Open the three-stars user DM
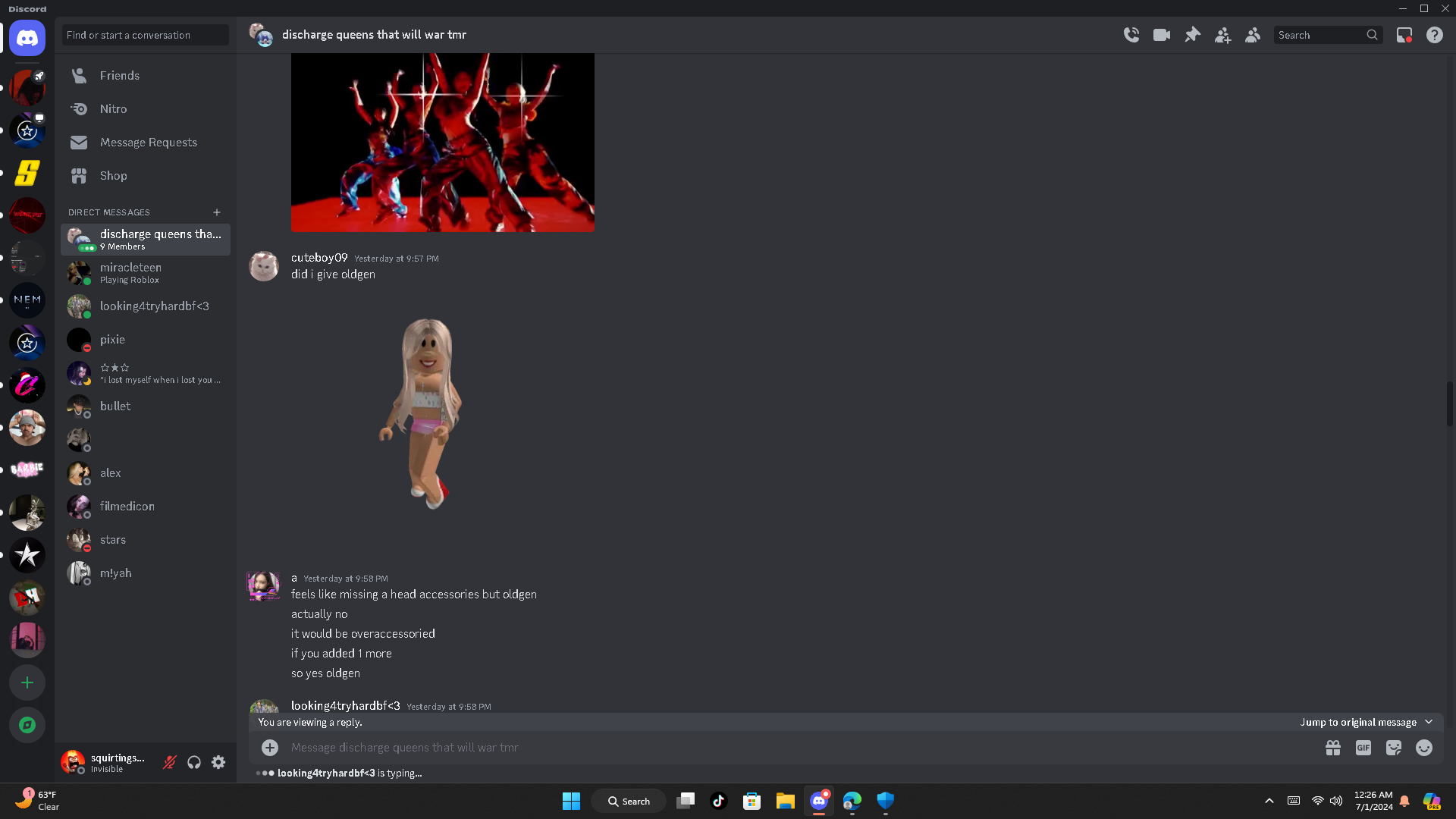 click(145, 373)
